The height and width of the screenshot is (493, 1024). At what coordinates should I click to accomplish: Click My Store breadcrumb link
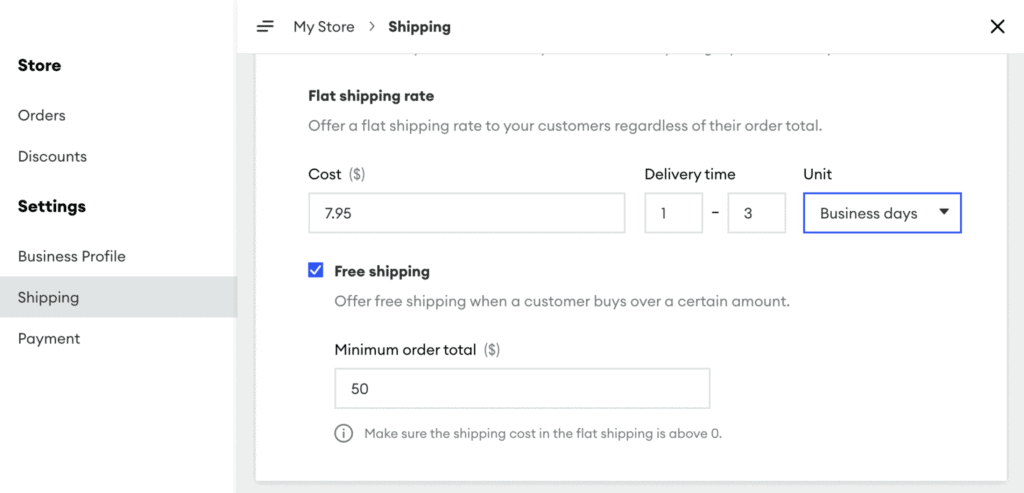(x=324, y=27)
